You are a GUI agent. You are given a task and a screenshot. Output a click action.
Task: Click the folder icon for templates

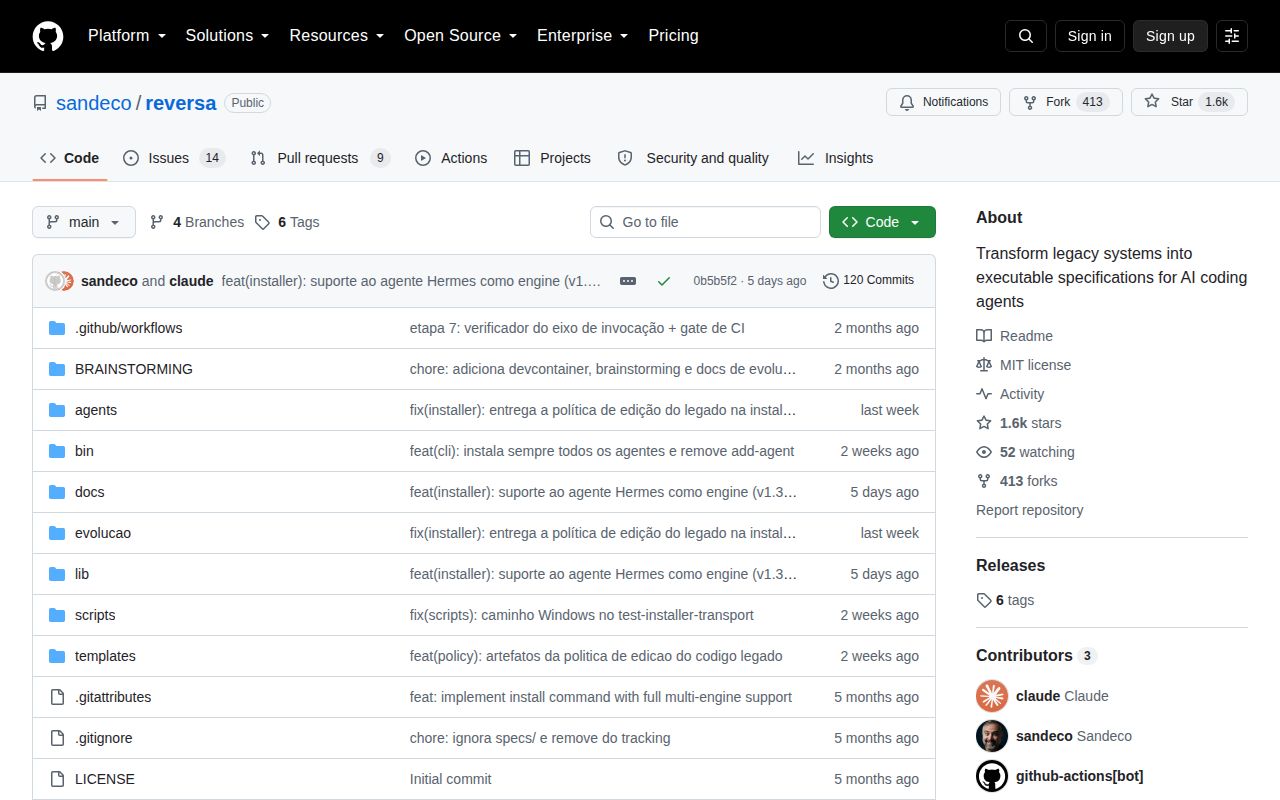click(57, 656)
